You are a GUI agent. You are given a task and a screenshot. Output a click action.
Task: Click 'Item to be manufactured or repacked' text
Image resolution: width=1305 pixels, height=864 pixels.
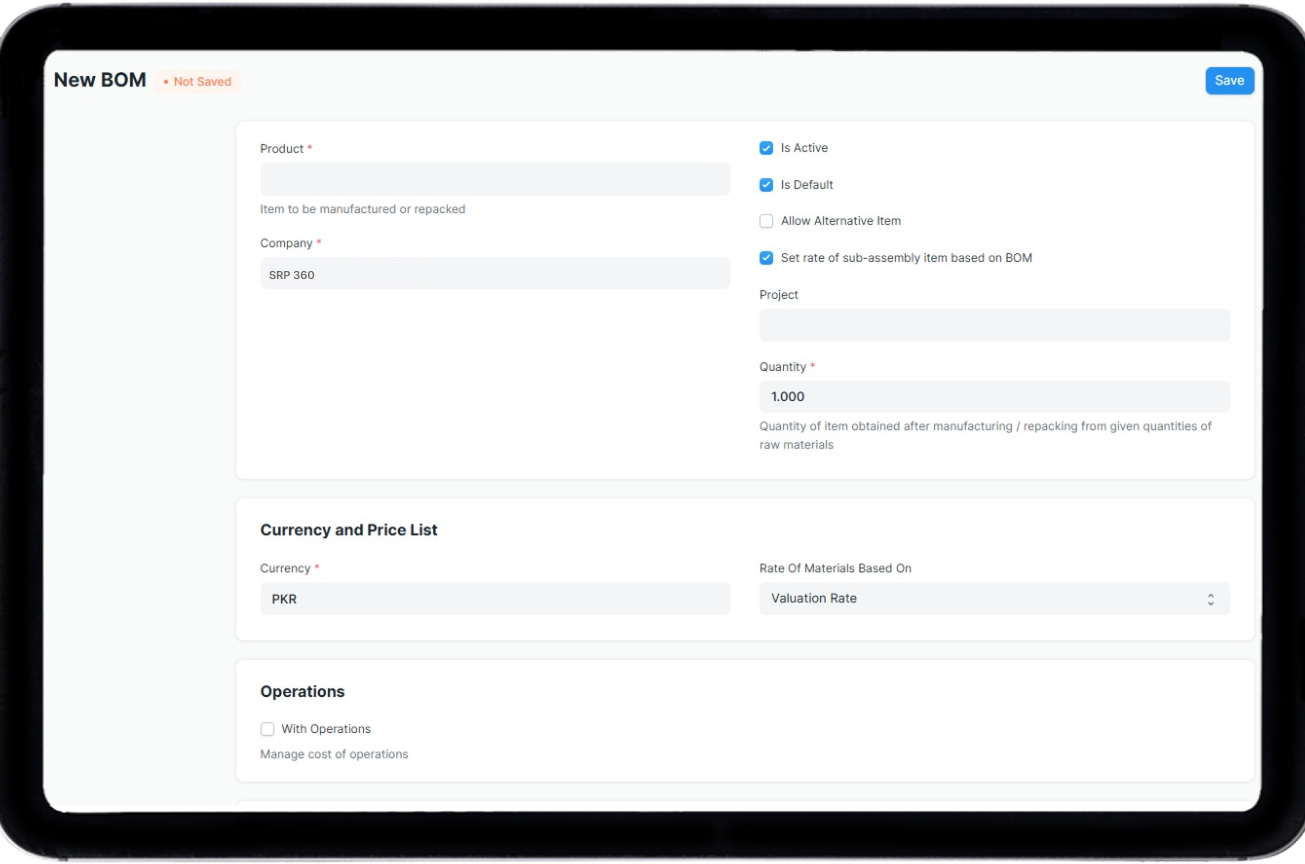pyautogui.click(x=363, y=209)
